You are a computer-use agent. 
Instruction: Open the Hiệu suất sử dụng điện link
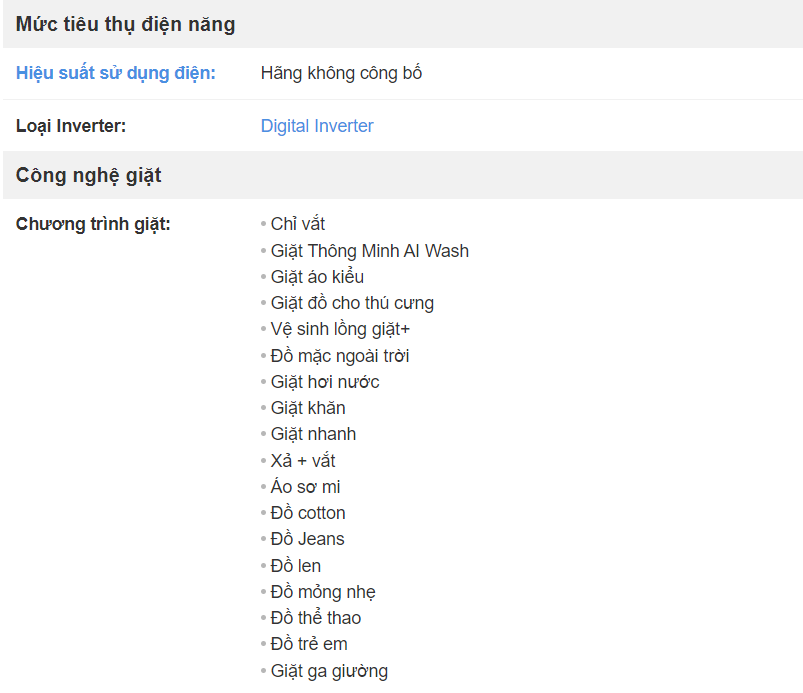pyautogui.click(x=116, y=73)
